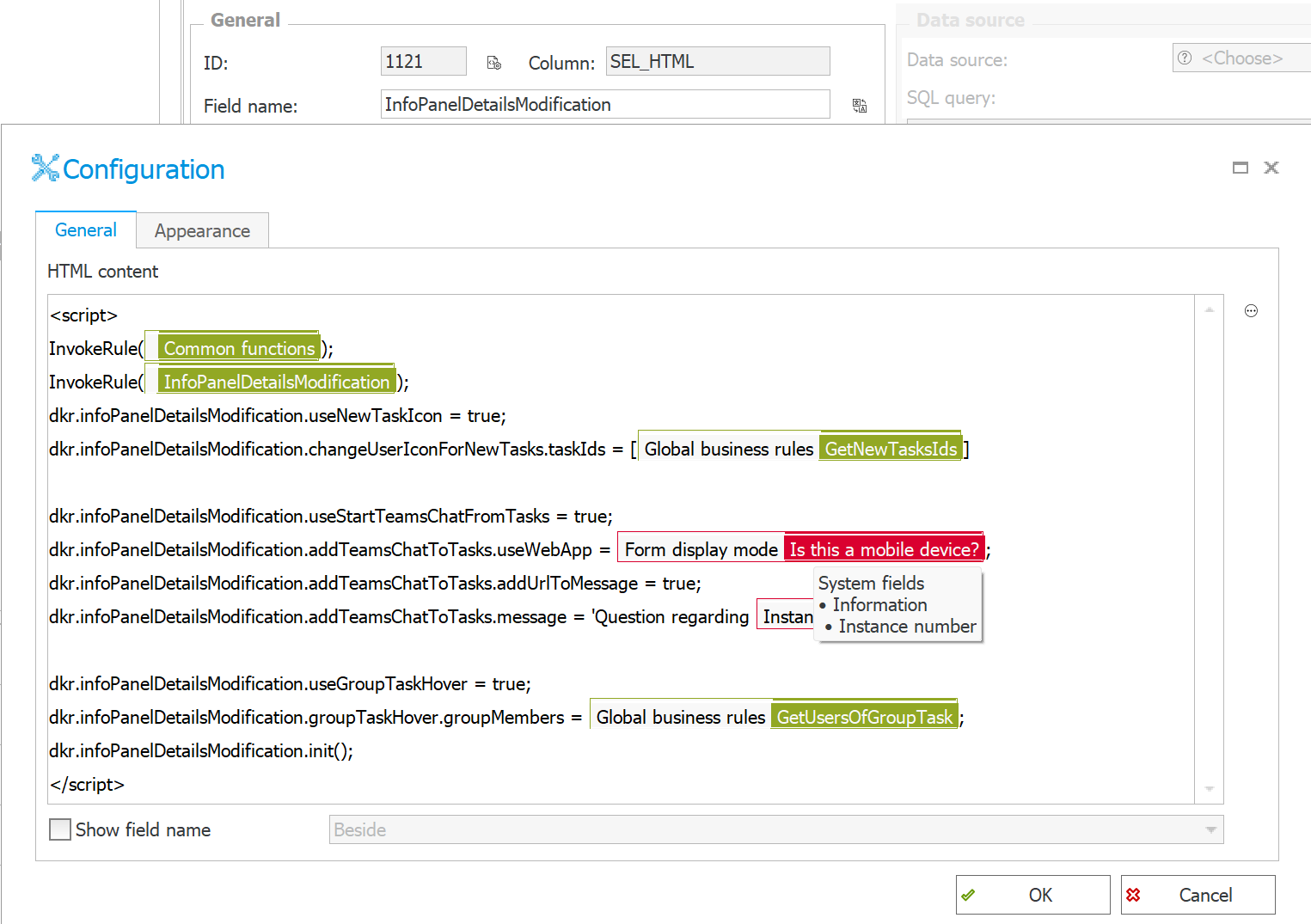This screenshot has width=1311, height=924.
Task: Click the 'Is this a mobile device?' tag
Action: 884,549
